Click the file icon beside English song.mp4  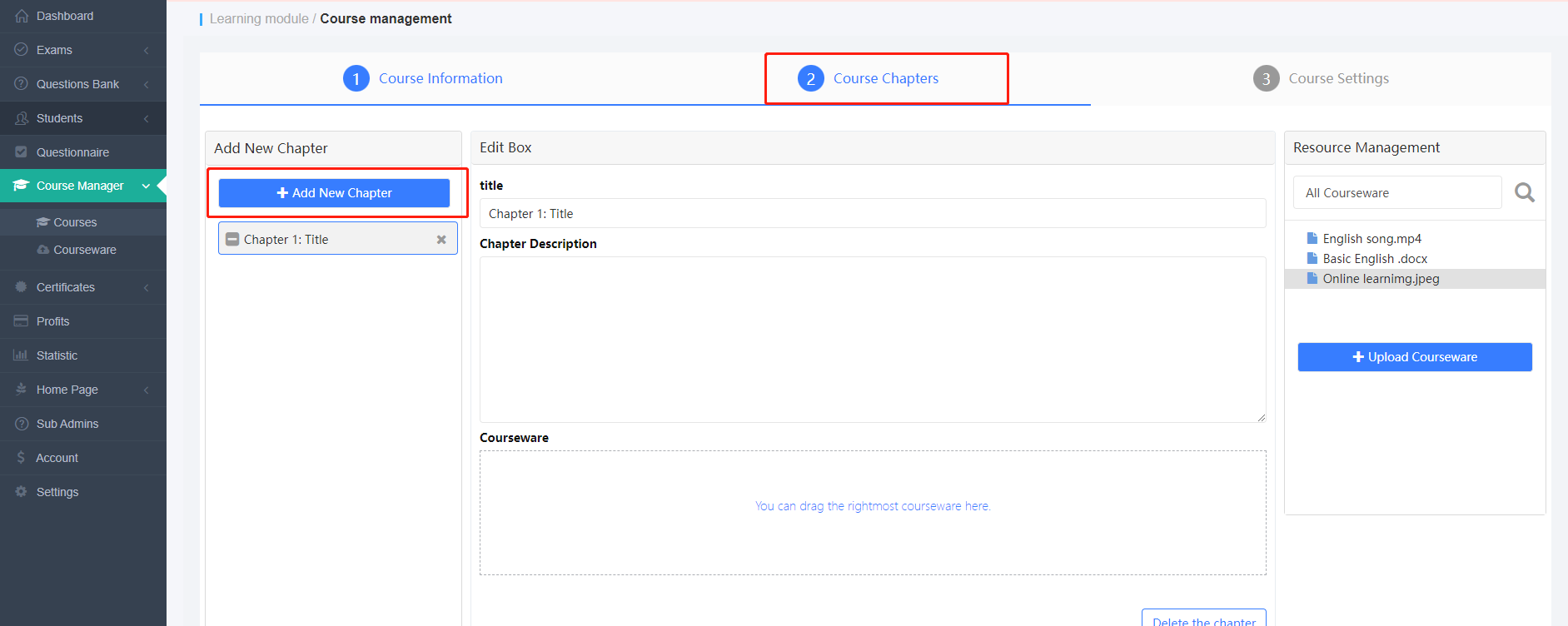click(1312, 238)
